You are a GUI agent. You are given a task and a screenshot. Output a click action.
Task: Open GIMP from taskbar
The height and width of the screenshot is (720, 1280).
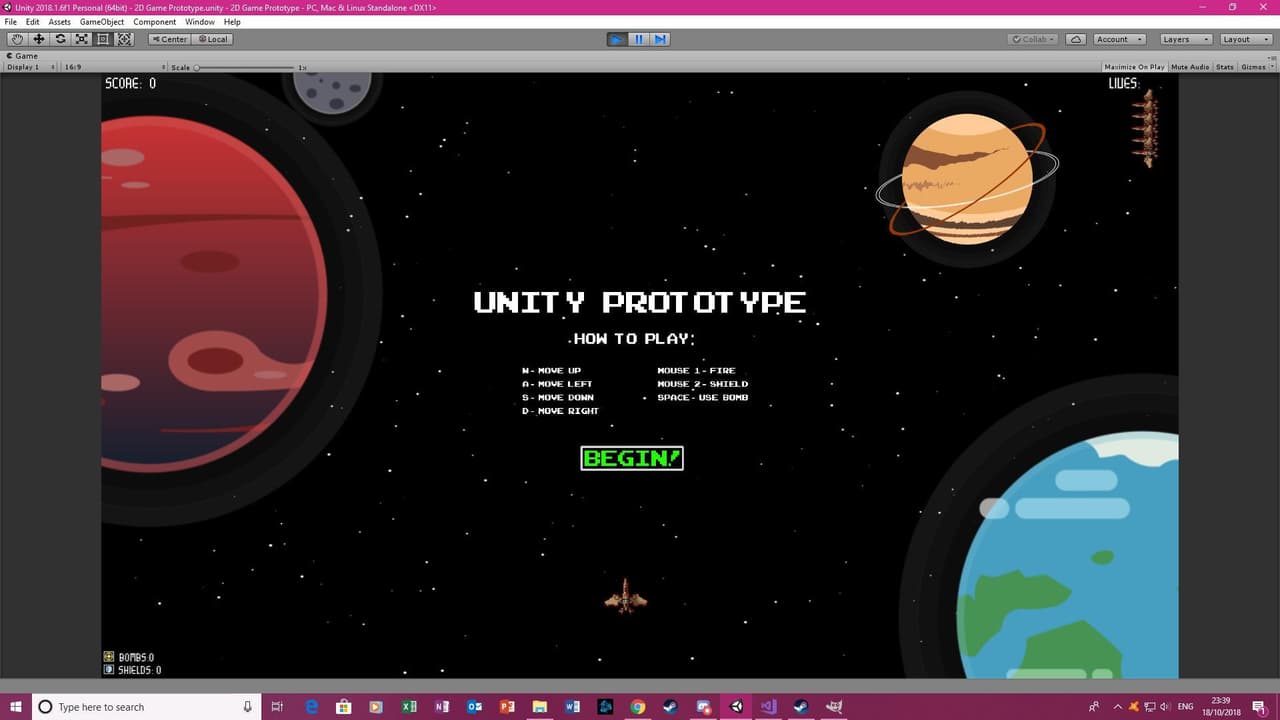point(833,706)
